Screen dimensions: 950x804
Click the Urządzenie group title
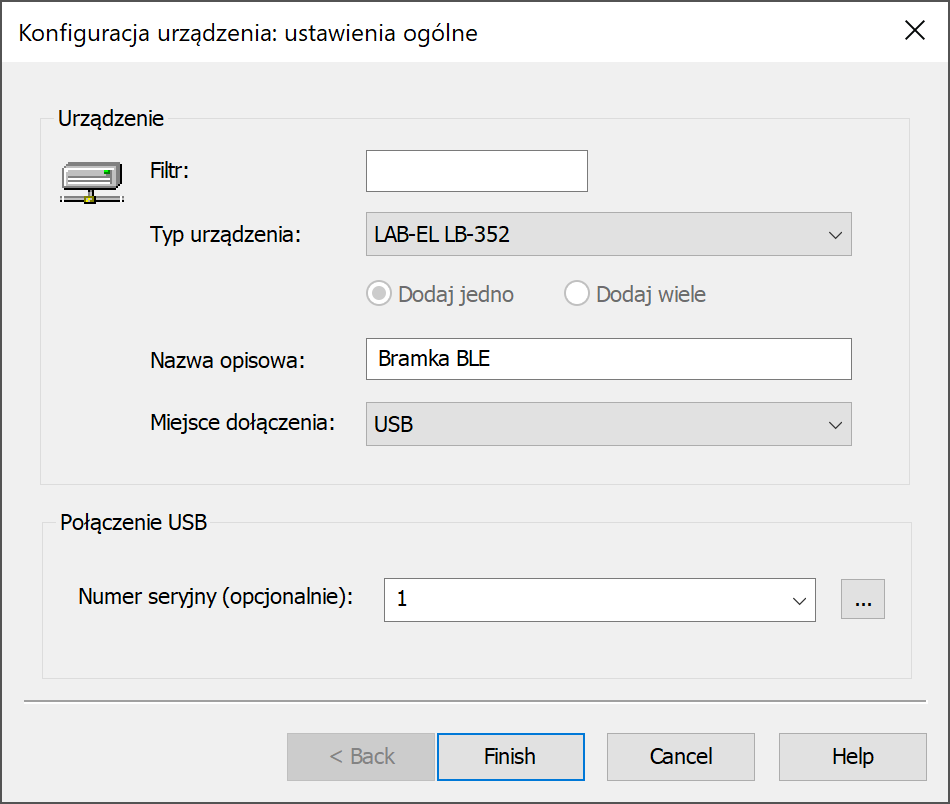tap(111, 119)
